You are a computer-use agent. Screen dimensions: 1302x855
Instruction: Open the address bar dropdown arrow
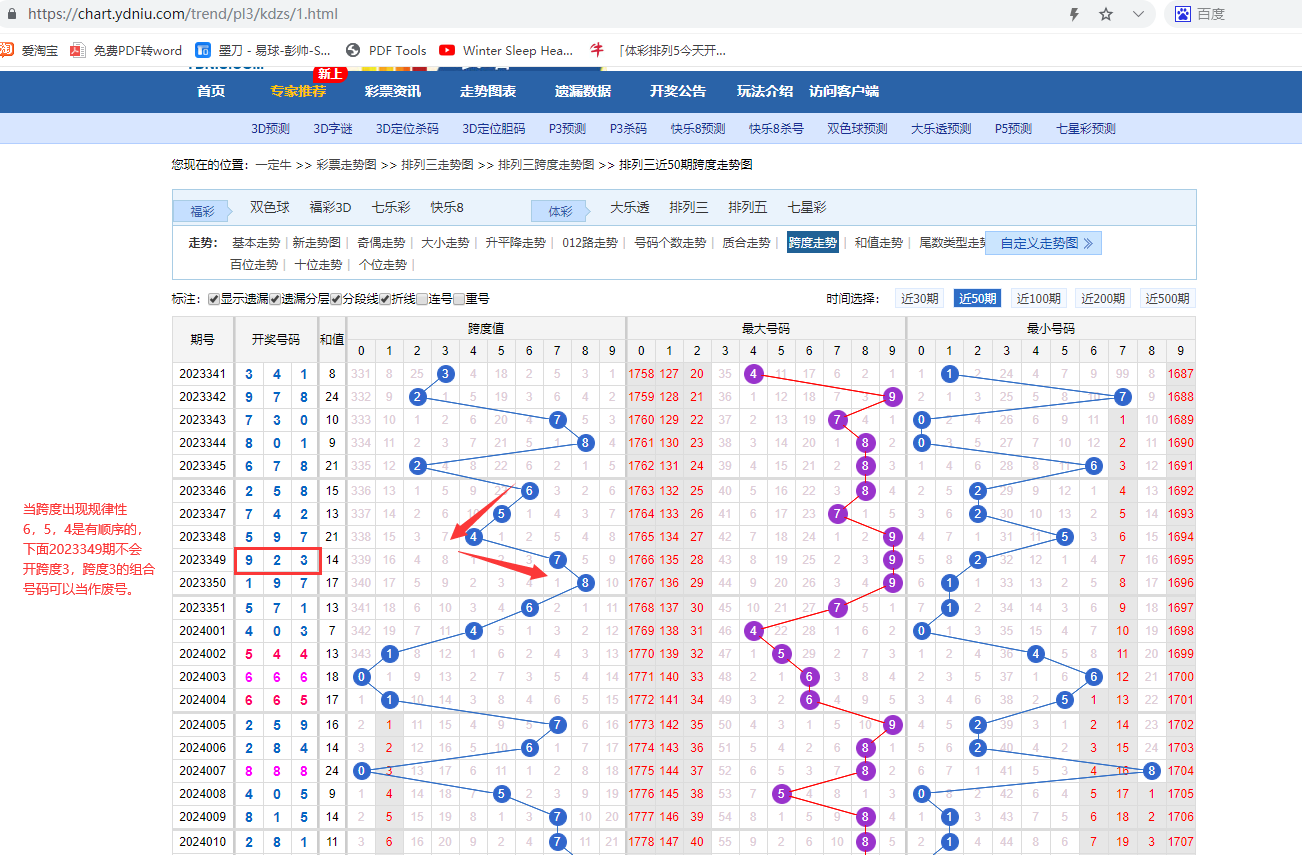click(x=1138, y=14)
